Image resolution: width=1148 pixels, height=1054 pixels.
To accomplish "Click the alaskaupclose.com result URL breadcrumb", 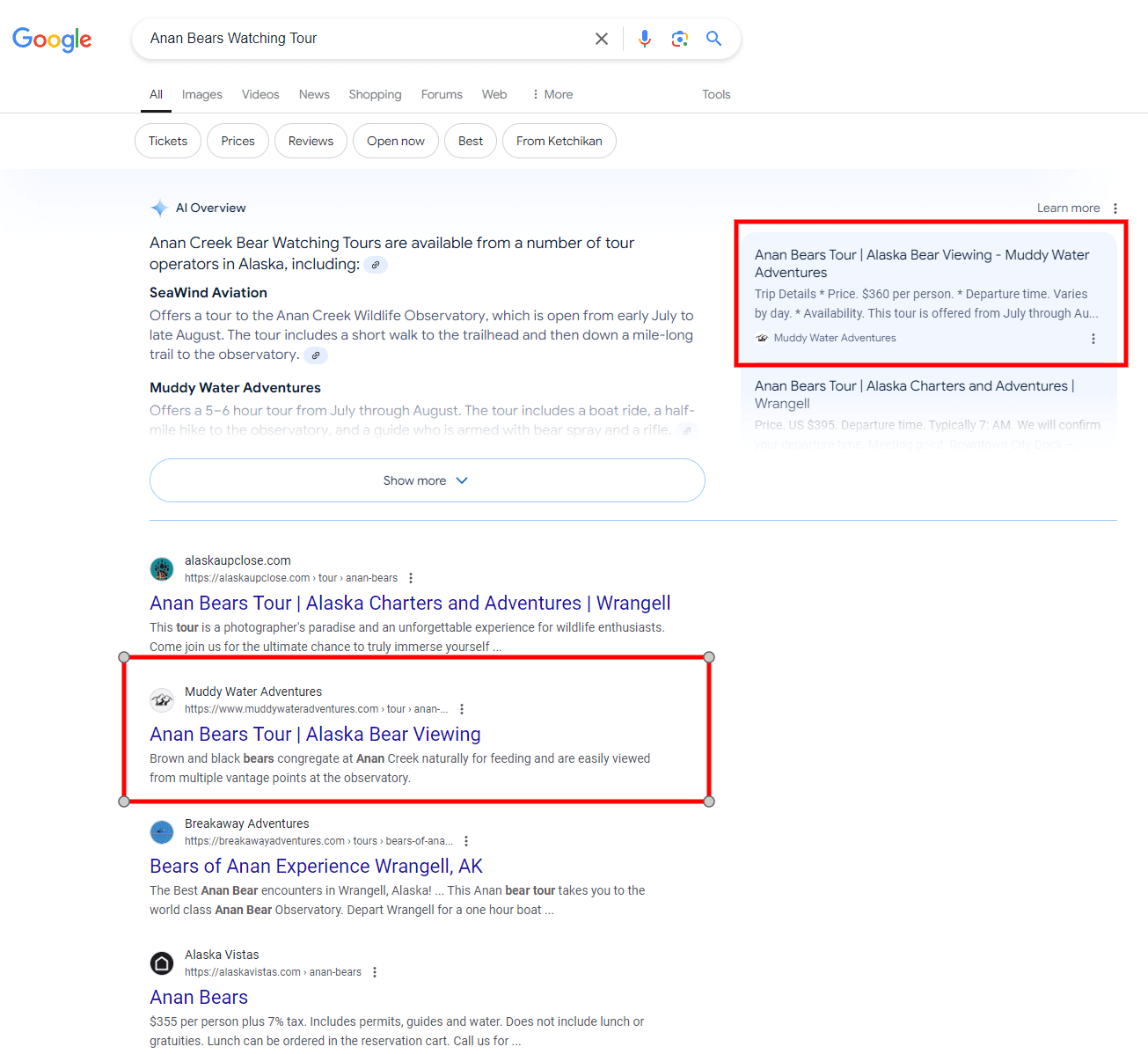I will point(291,578).
